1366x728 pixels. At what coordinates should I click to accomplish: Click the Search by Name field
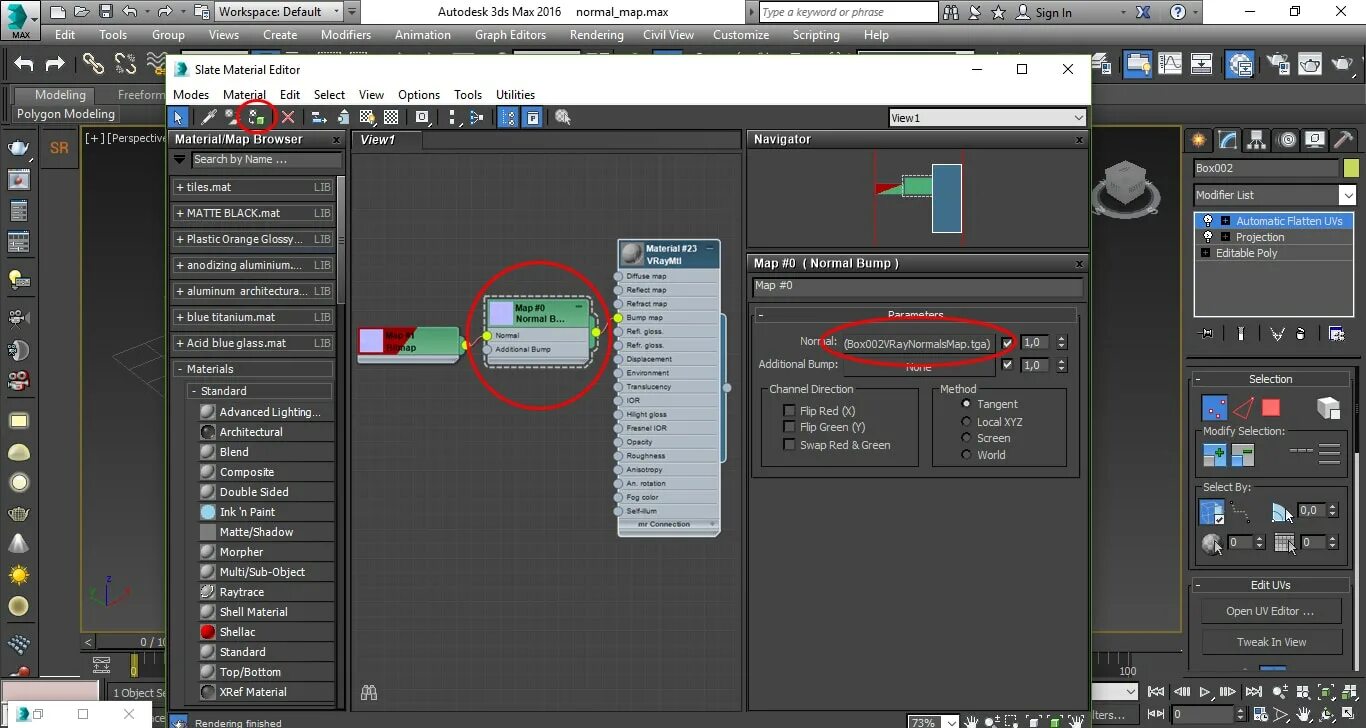coord(266,159)
